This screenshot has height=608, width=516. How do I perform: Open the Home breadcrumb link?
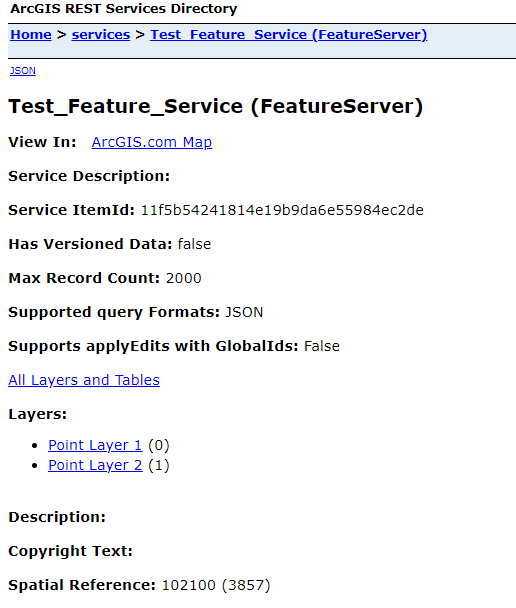(31, 35)
